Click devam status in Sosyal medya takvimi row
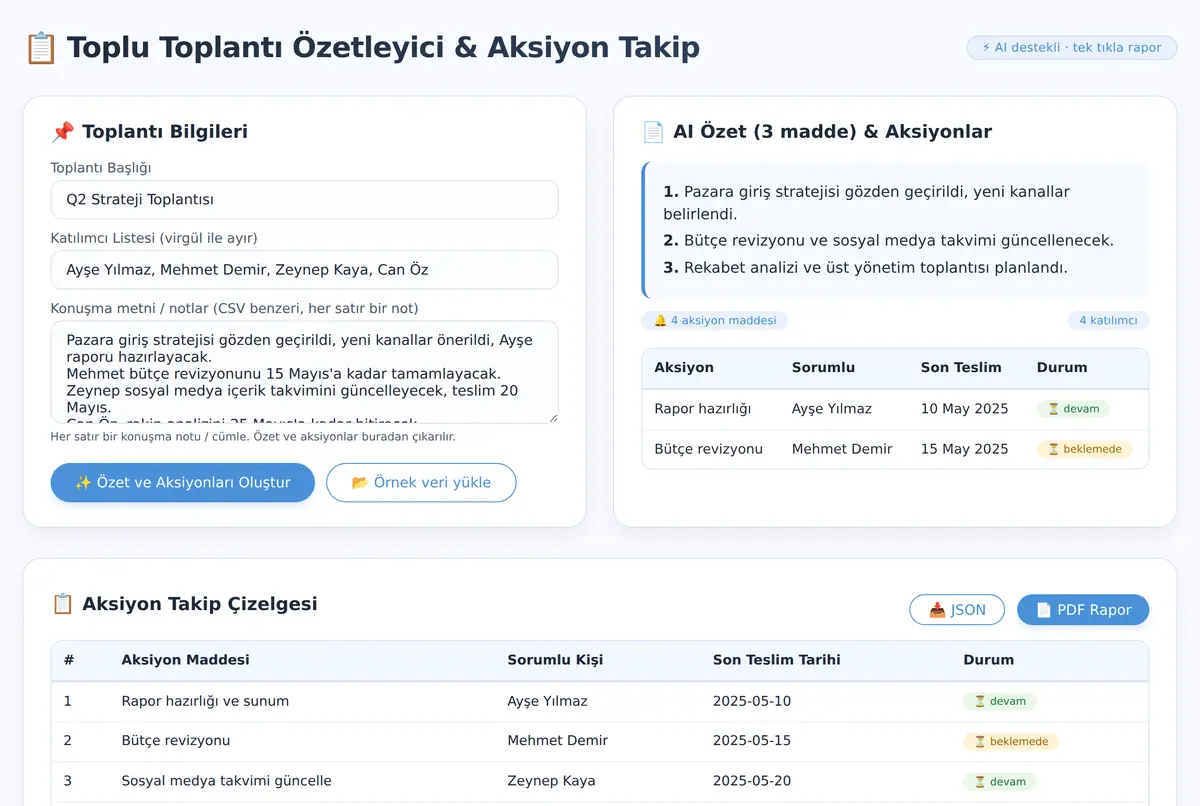 1000,781
